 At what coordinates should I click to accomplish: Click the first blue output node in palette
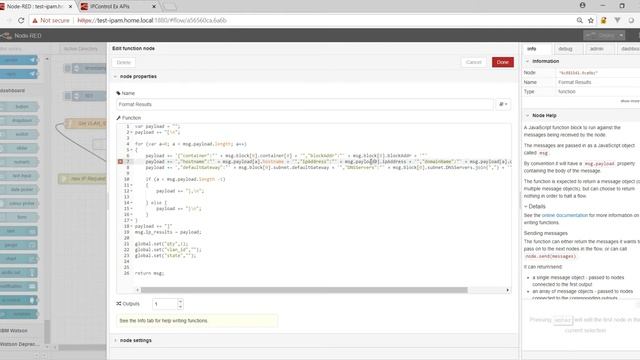point(19,60)
